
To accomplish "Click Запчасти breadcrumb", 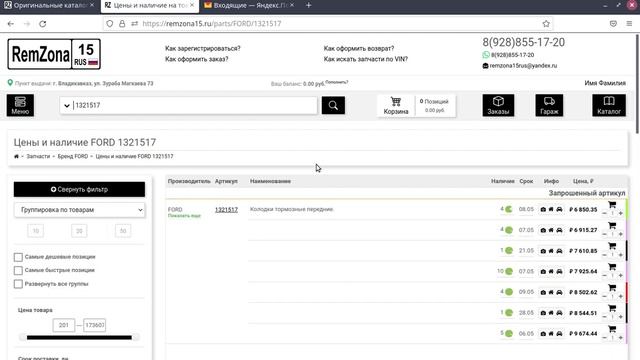I will coord(38,156).
